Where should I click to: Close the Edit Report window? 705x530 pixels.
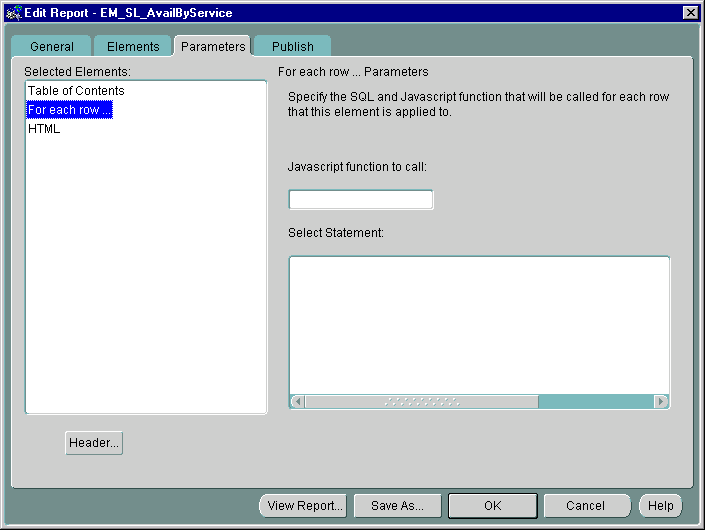(690, 13)
